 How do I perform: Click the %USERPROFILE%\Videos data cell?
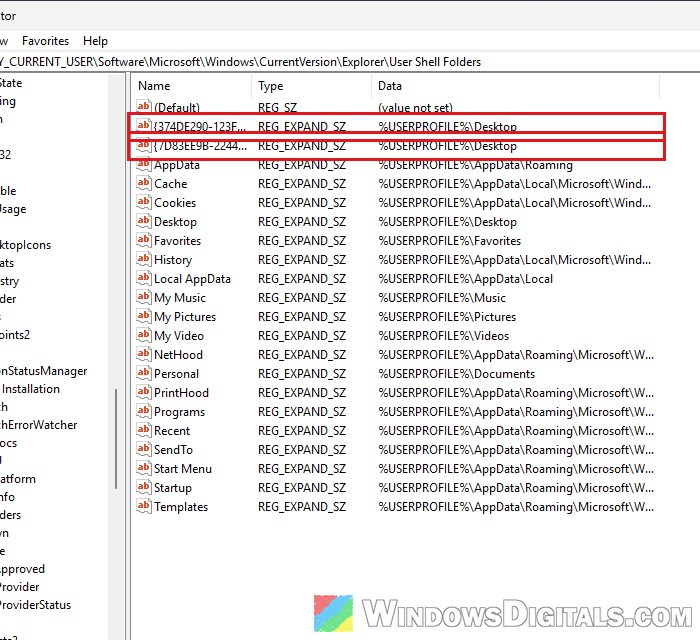pos(444,336)
